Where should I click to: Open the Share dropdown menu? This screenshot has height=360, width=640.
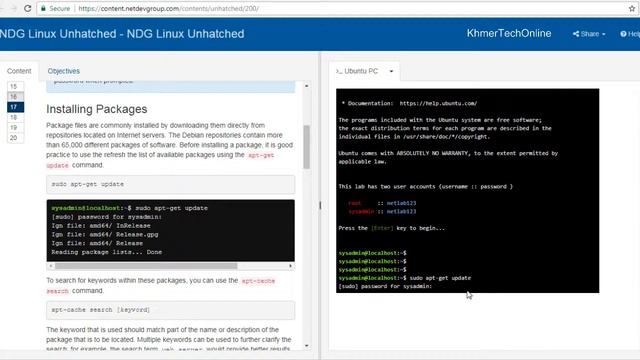(x=589, y=34)
